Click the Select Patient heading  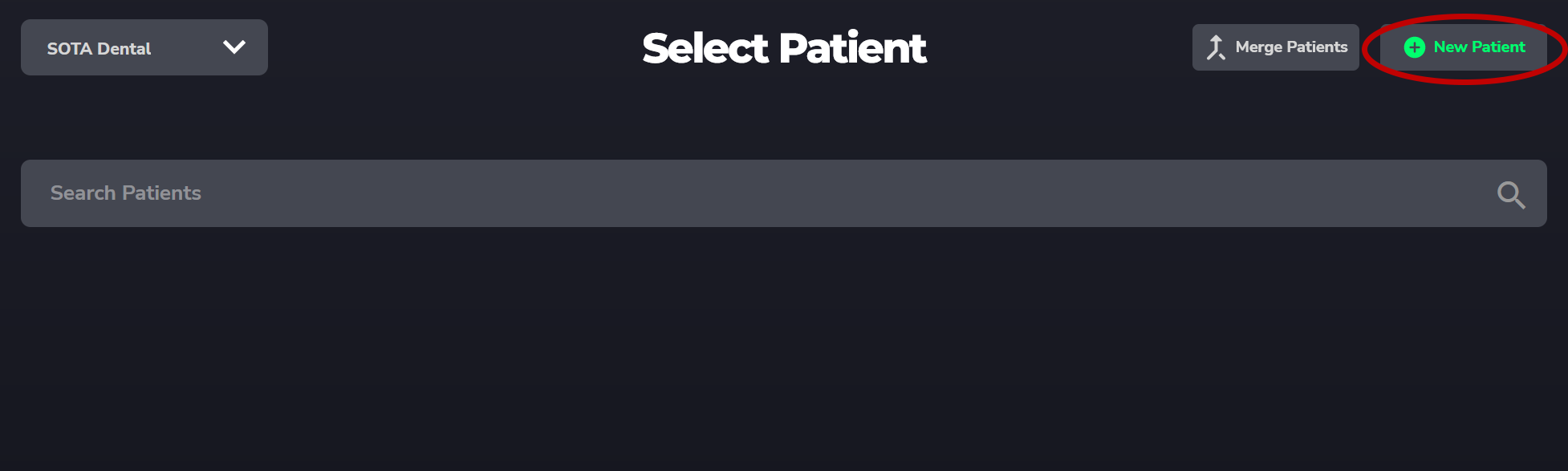coord(783,47)
